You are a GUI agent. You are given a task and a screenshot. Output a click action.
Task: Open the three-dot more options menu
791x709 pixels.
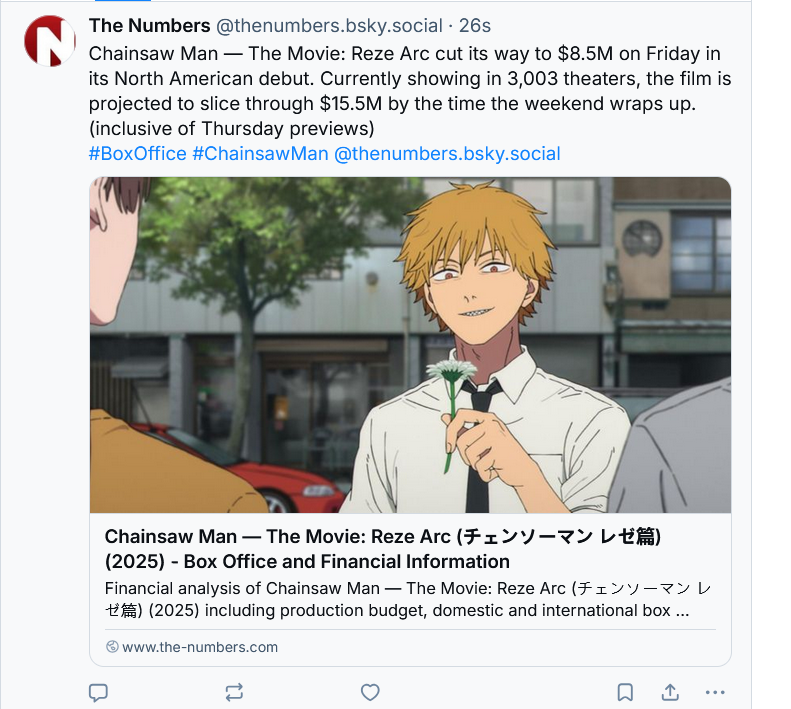tap(715, 692)
